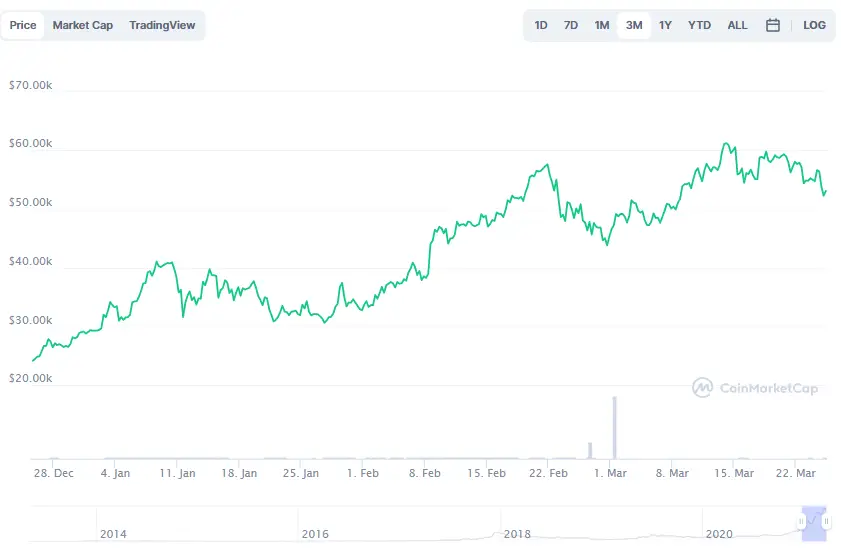841x554 pixels.
Task: Click the left handle of range navigator
Action: click(x=801, y=521)
